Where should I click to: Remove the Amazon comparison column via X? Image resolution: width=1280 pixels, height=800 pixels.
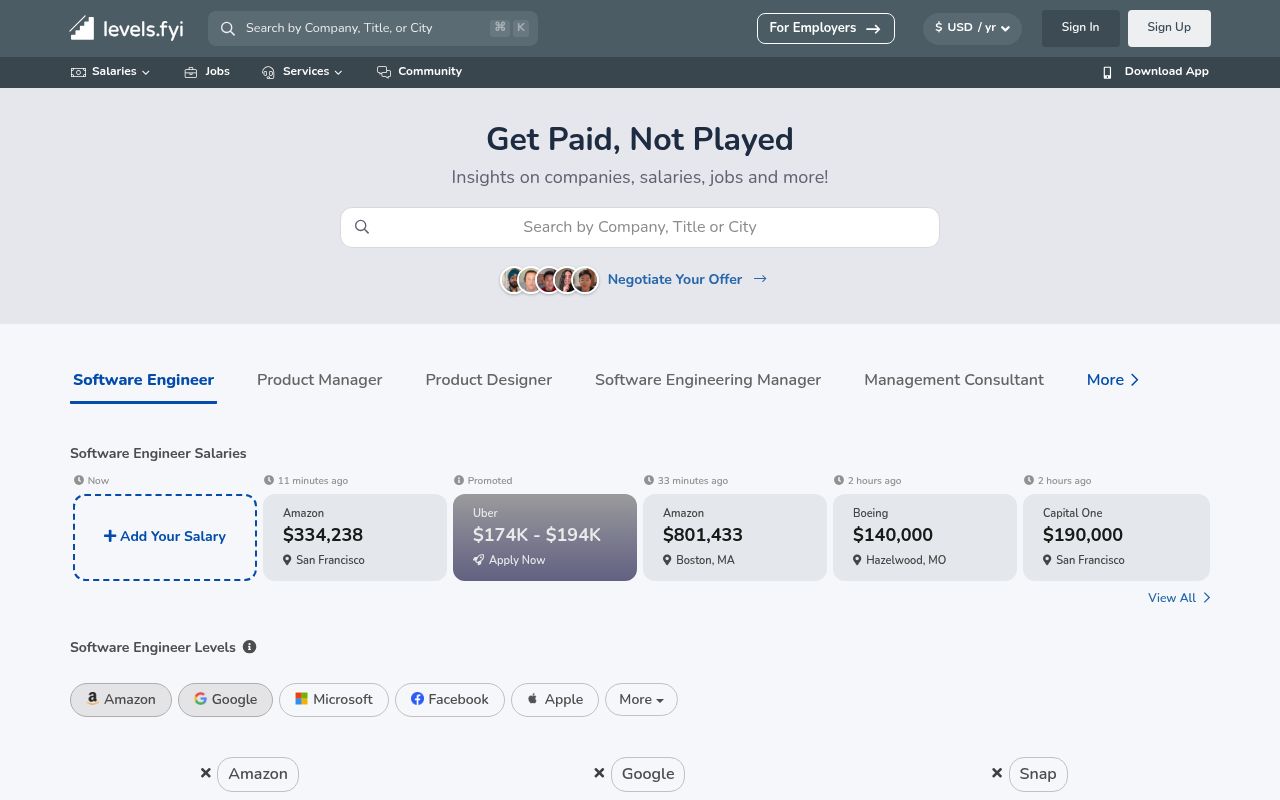[x=206, y=773]
